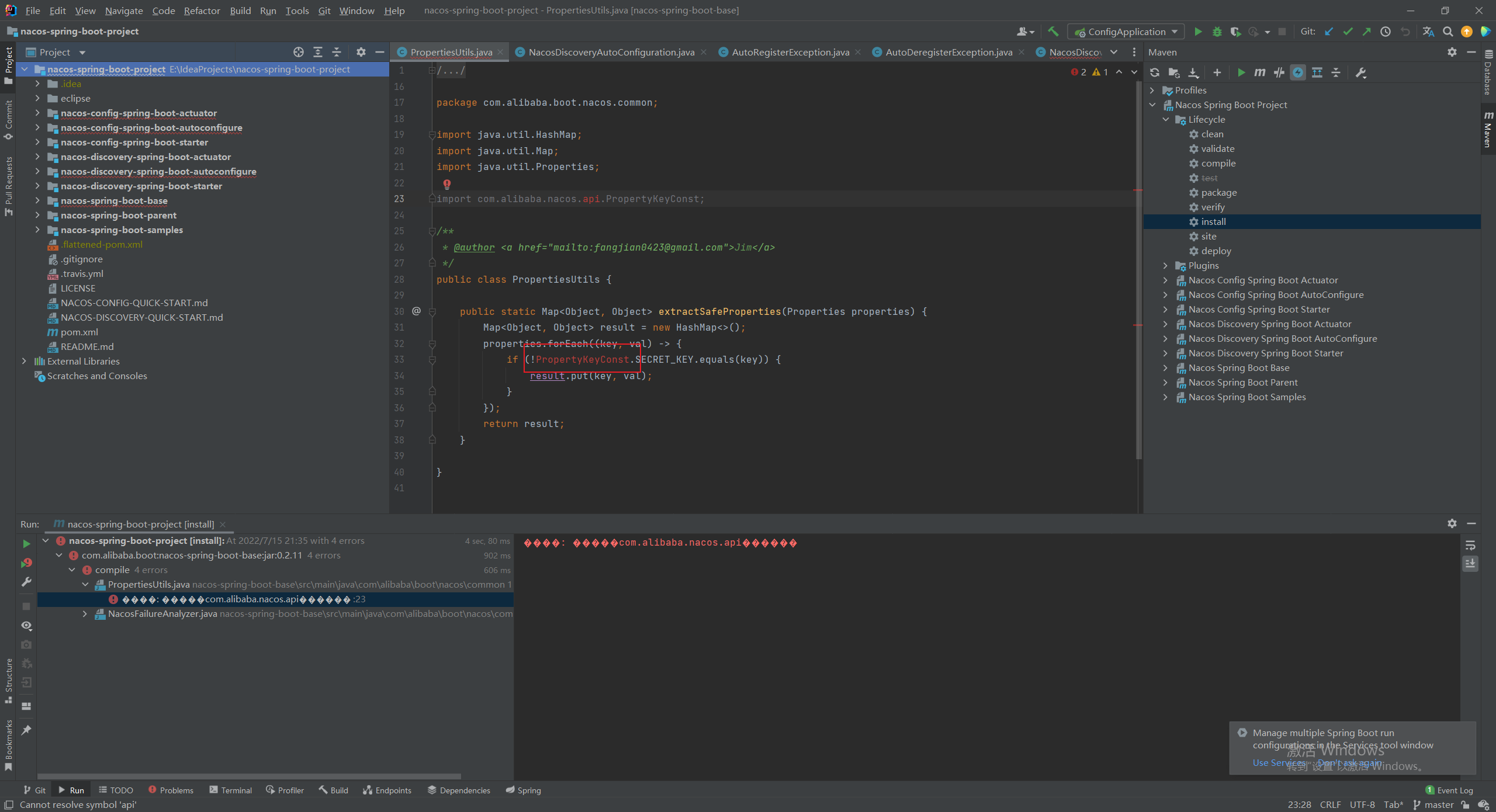Open the ConfigApplication run configuration dropdown

tap(1126, 32)
